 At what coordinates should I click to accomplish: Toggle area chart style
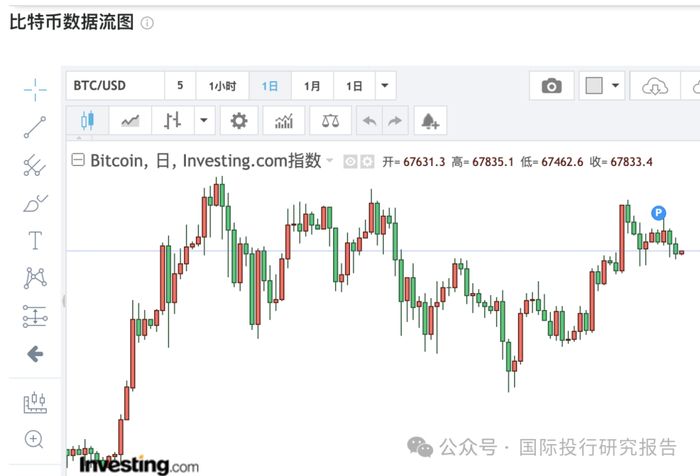click(x=130, y=121)
